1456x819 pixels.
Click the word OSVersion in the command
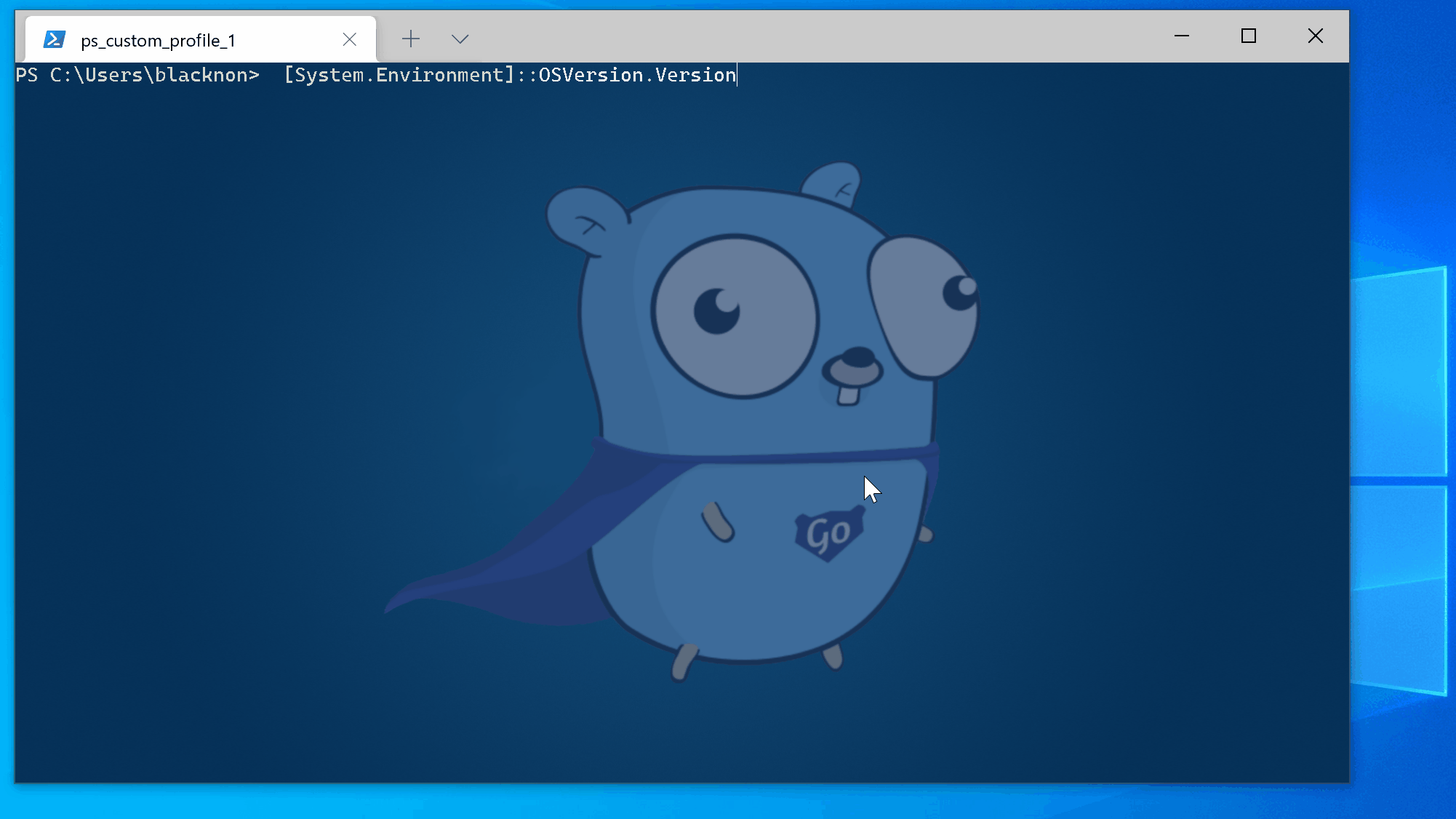pyautogui.click(x=591, y=75)
